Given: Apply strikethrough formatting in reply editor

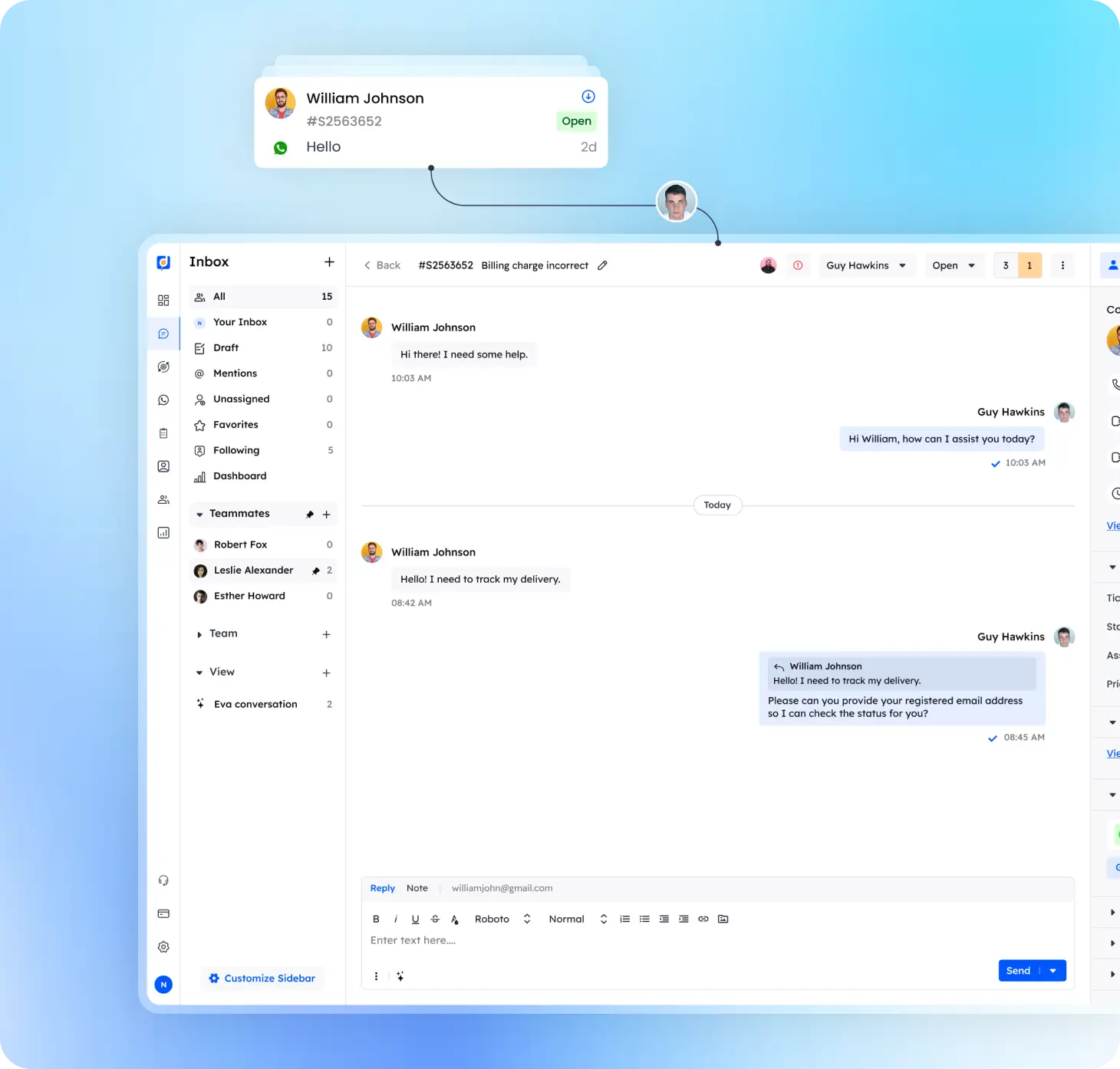Looking at the screenshot, I should point(435,919).
